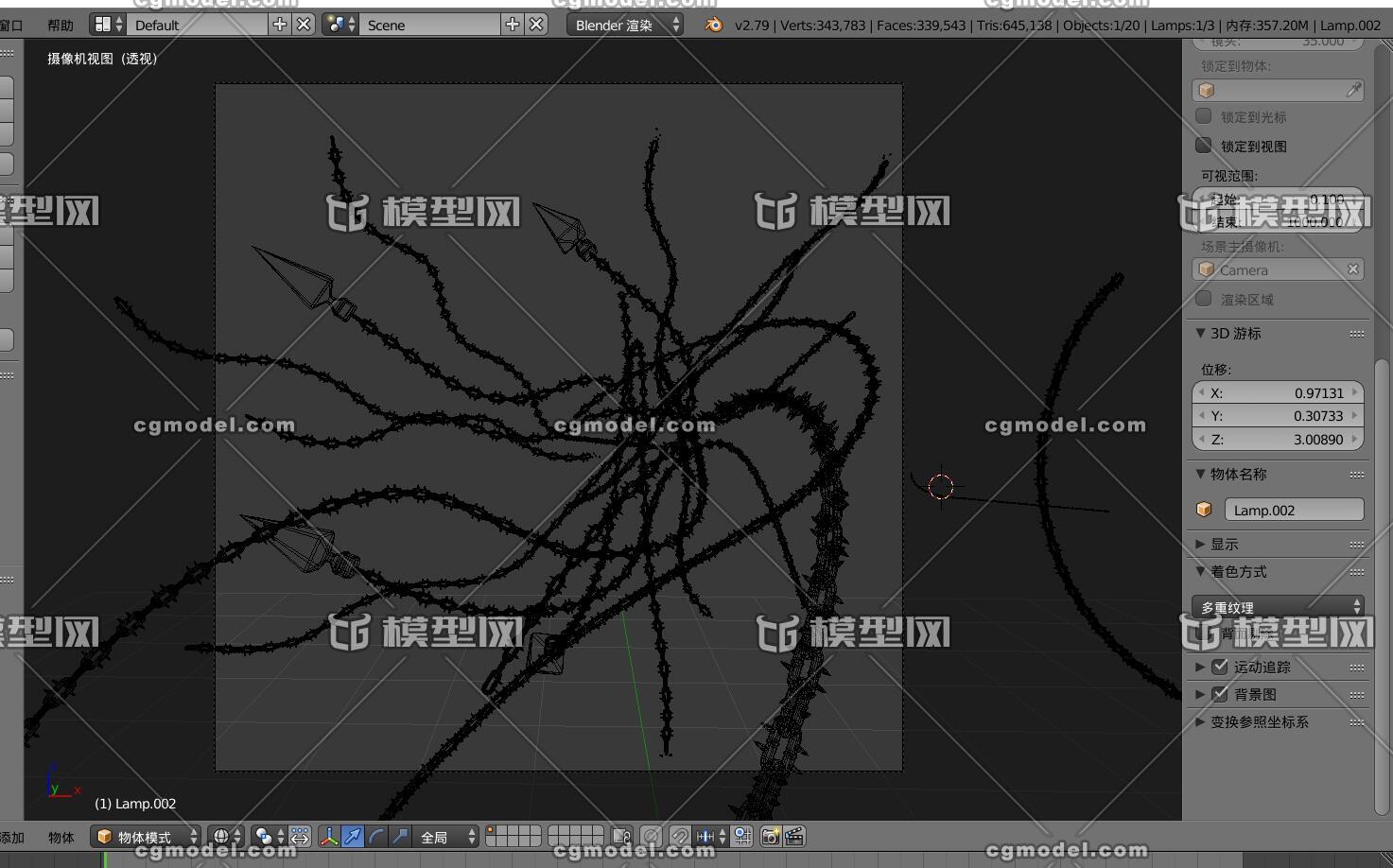Select the translate manipulator arrow
Image resolution: width=1393 pixels, height=868 pixels.
click(x=353, y=837)
